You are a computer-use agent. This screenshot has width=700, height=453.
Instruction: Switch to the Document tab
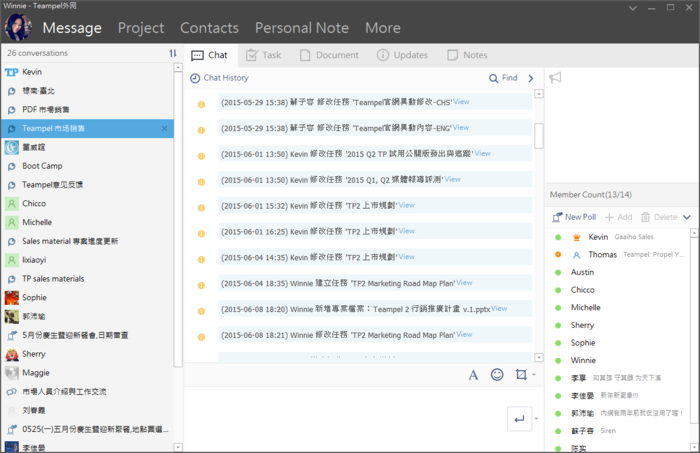[329, 55]
